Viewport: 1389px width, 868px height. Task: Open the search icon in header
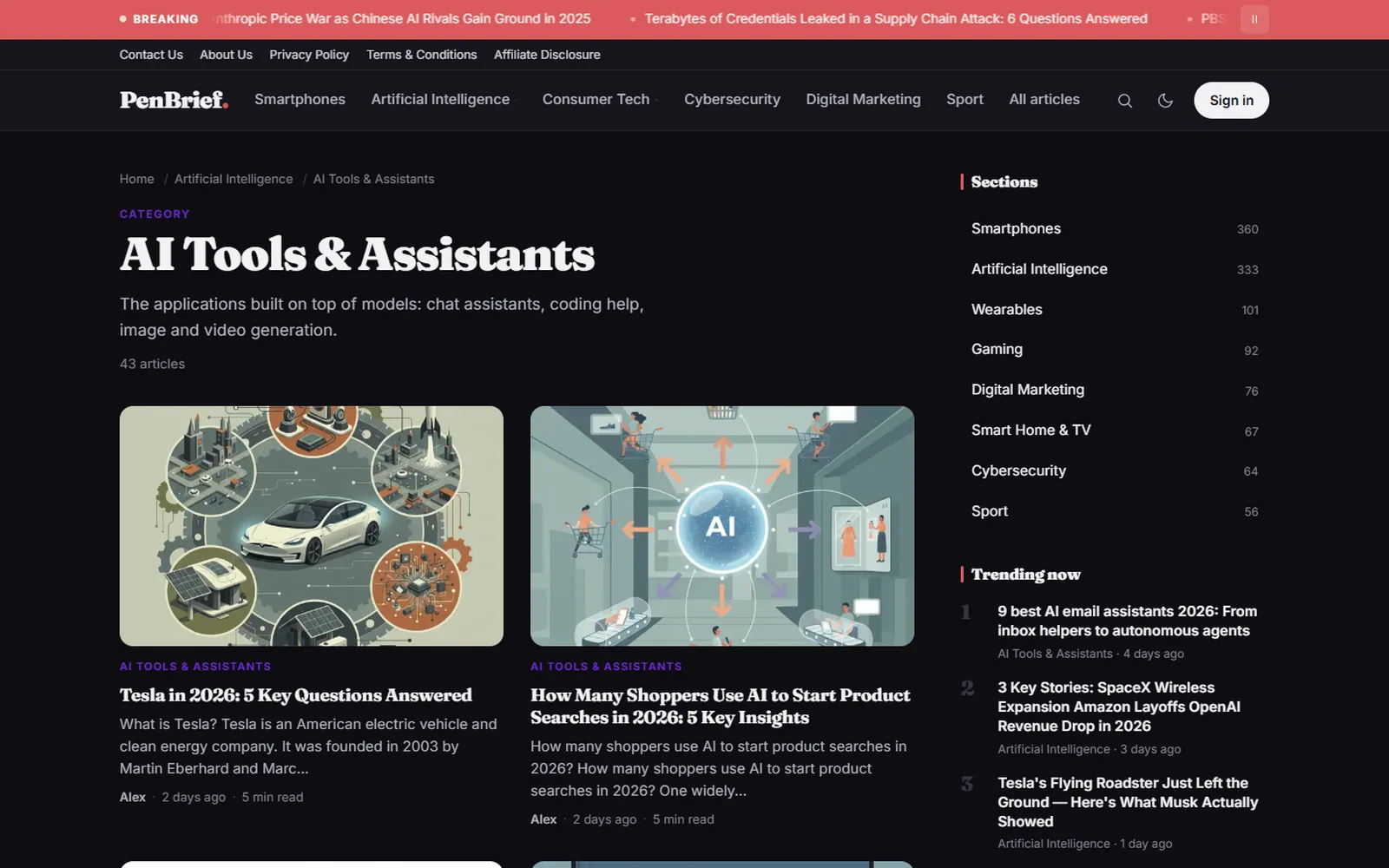(x=1124, y=101)
